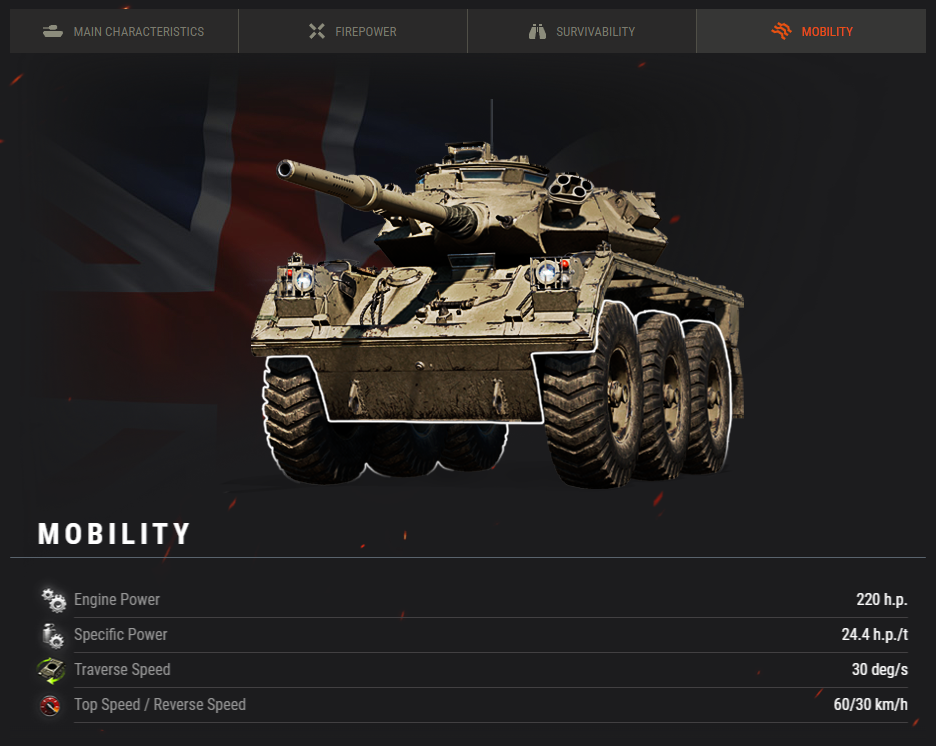The image size is (936, 746).
Task: Select the Engine Power label
Action: pos(117,600)
